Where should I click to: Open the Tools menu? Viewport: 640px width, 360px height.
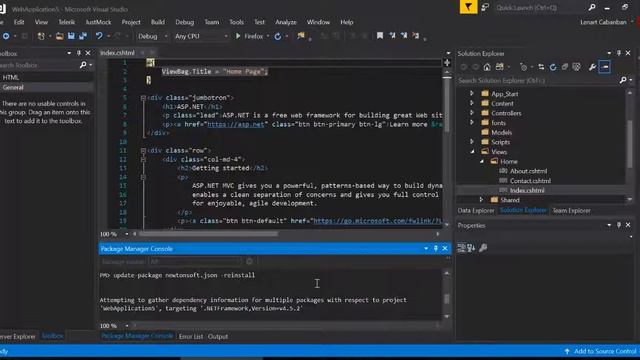[x=236, y=22]
